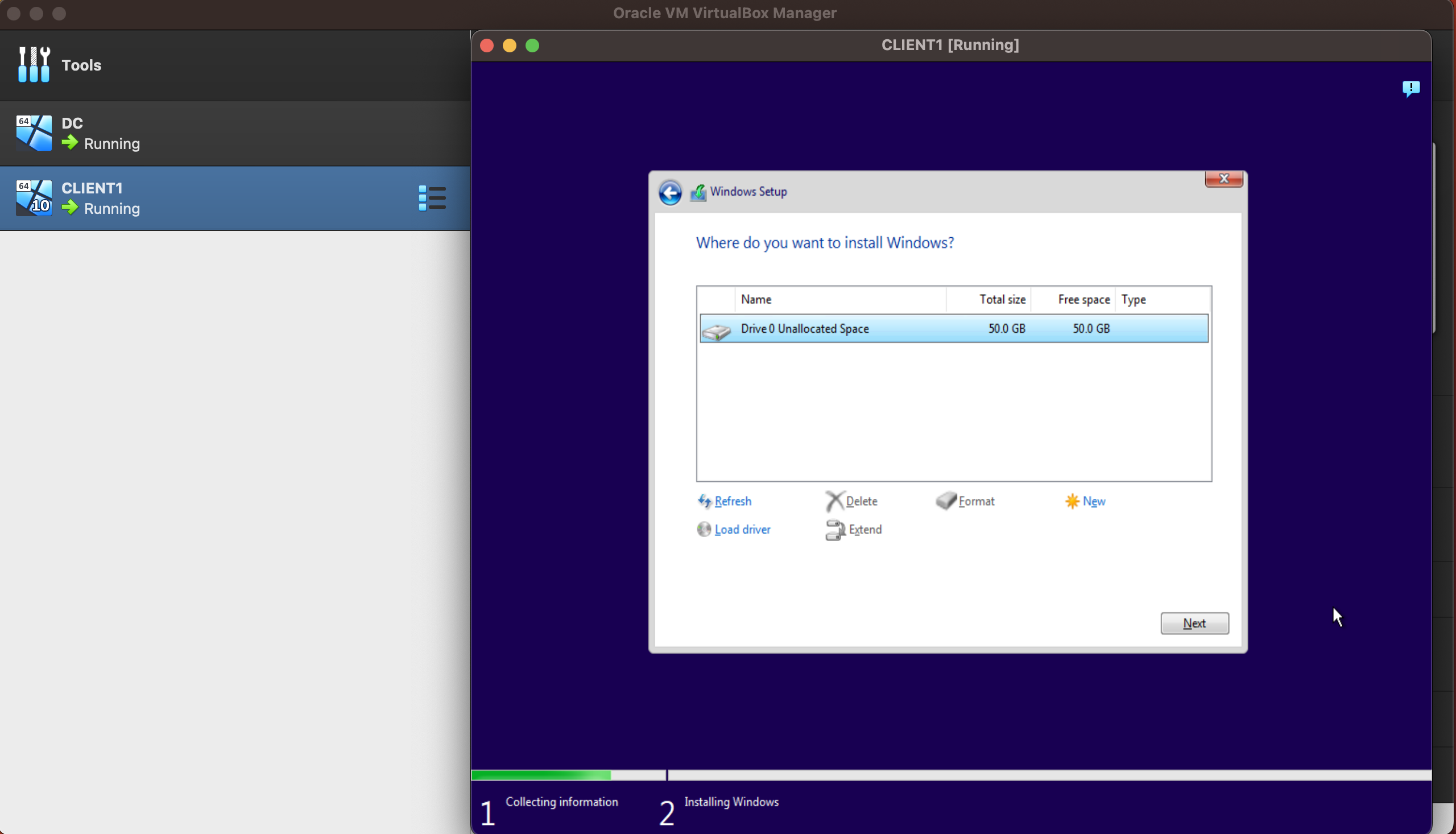Go back using the blue arrow in Windows Setup
The width and height of the screenshot is (1456, 834).
click(670, 192)
